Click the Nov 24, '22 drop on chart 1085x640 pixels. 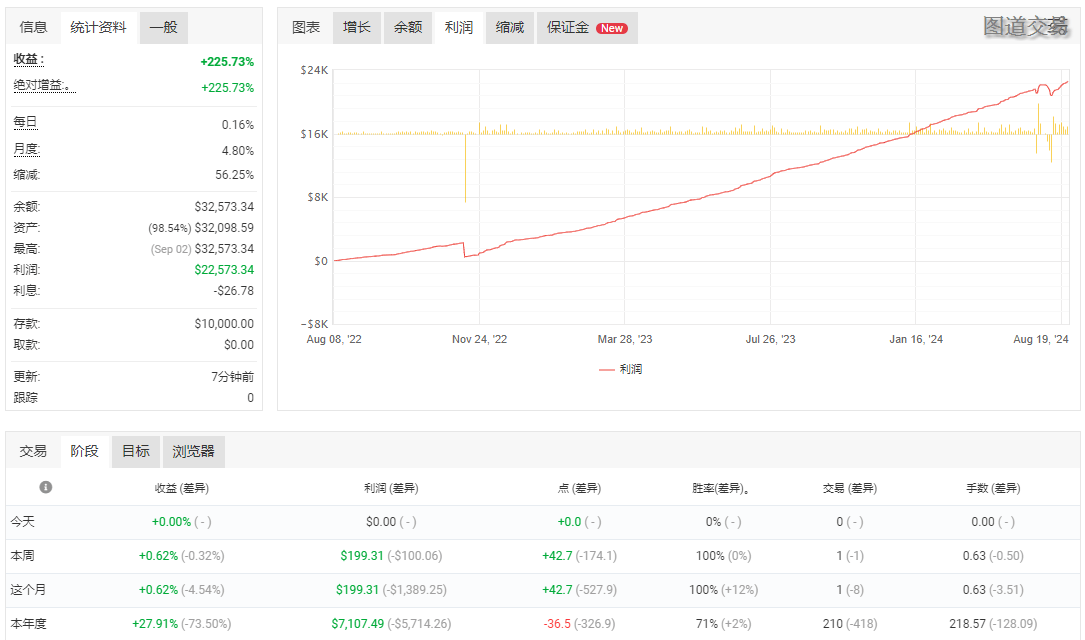pos(465,250)
